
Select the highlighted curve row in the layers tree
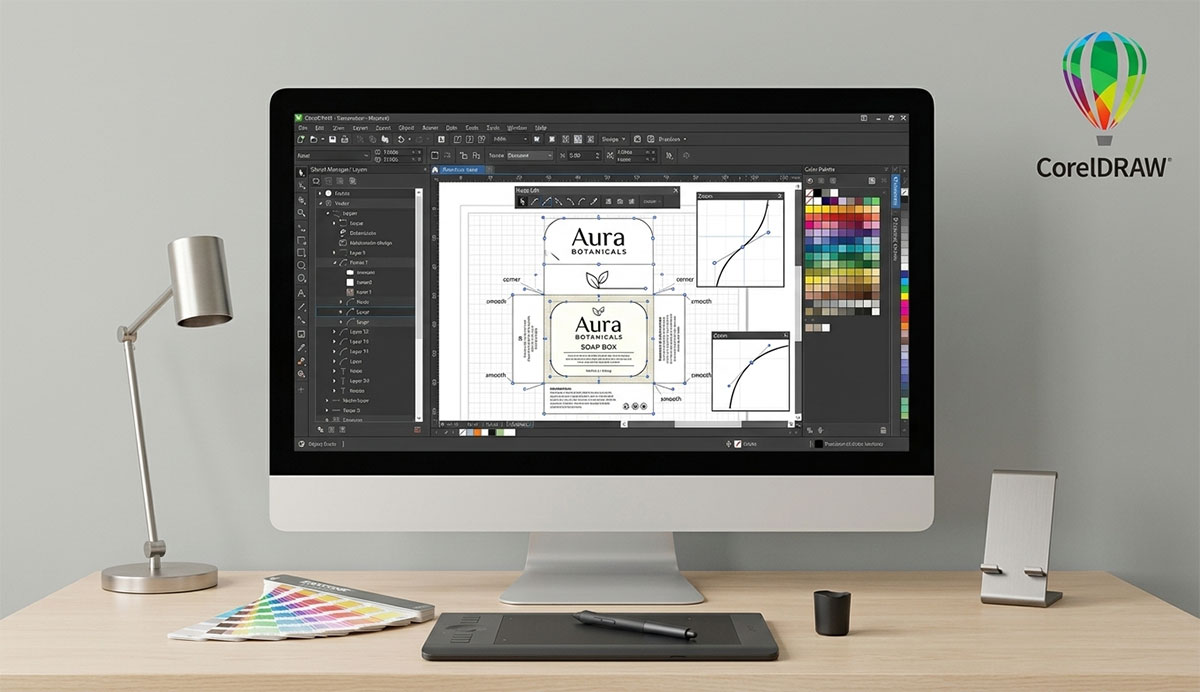pos(365,311)
